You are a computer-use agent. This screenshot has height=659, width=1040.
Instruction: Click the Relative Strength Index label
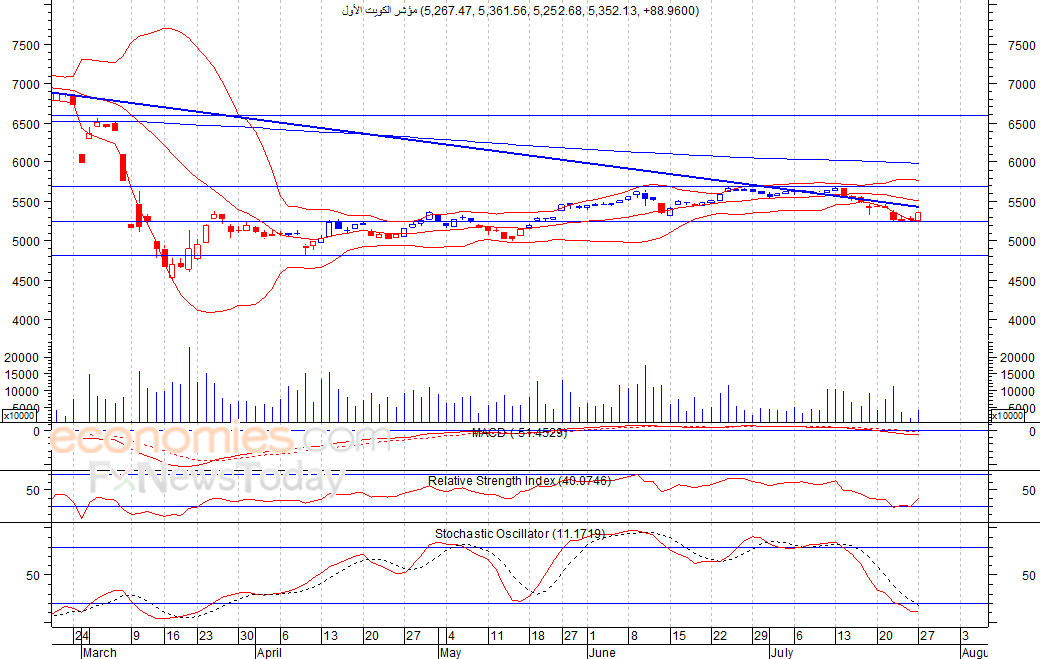point(519,481)
